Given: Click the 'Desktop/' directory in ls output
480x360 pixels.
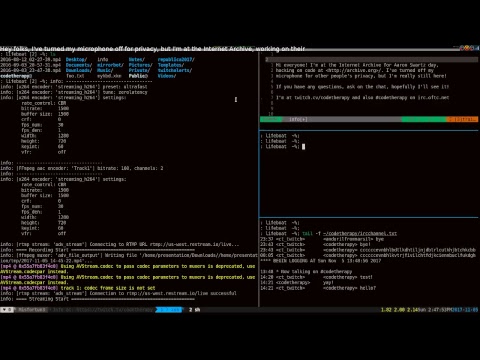Looking at the screenshot, I should pos(76,59).
